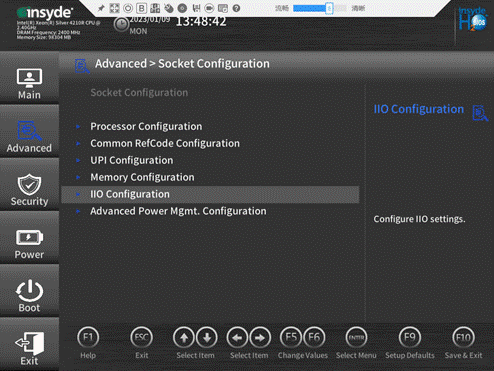494x371 pixels.
Task: Click the F9 Setup Defaults button
Action: [410, 343]
